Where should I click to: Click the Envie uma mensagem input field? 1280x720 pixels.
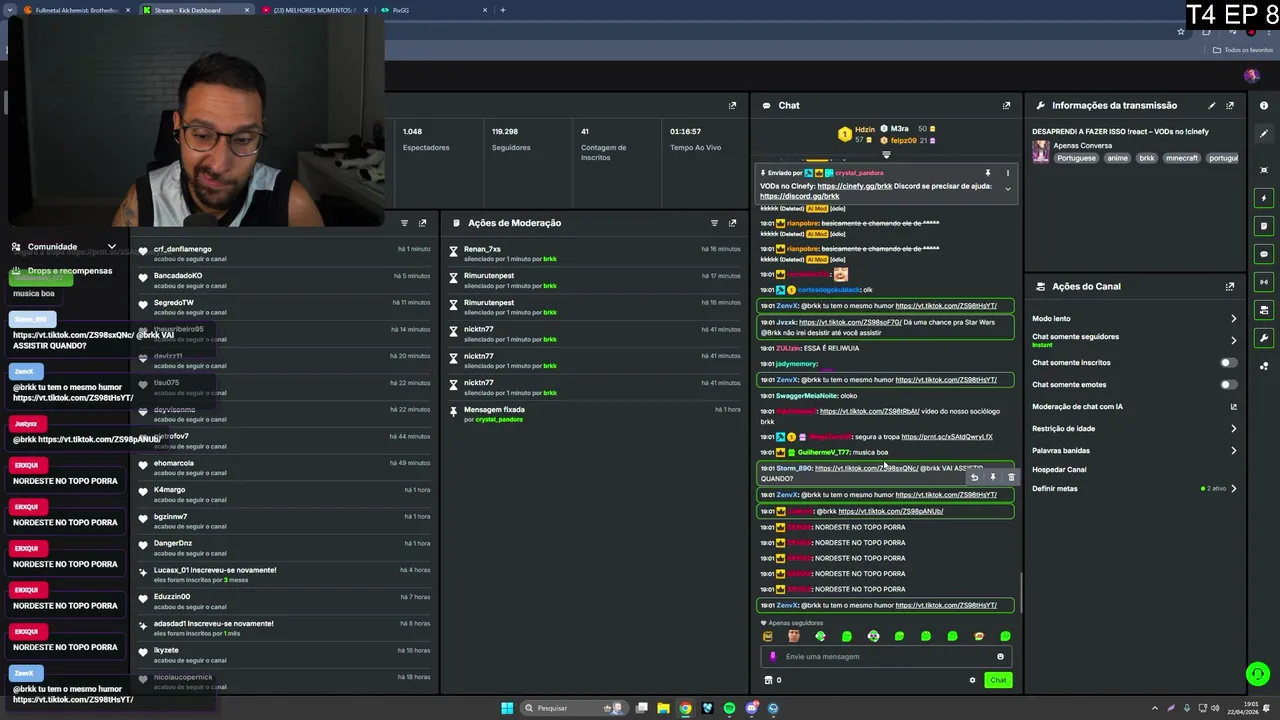click(x=886, y=657)
